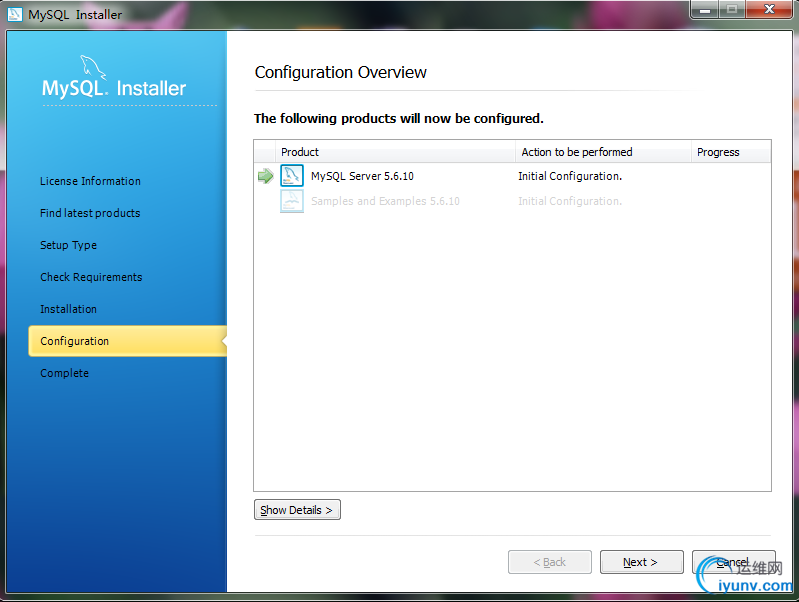Select the License Information step
Screen dimensions: 799x602
point(90,181)
